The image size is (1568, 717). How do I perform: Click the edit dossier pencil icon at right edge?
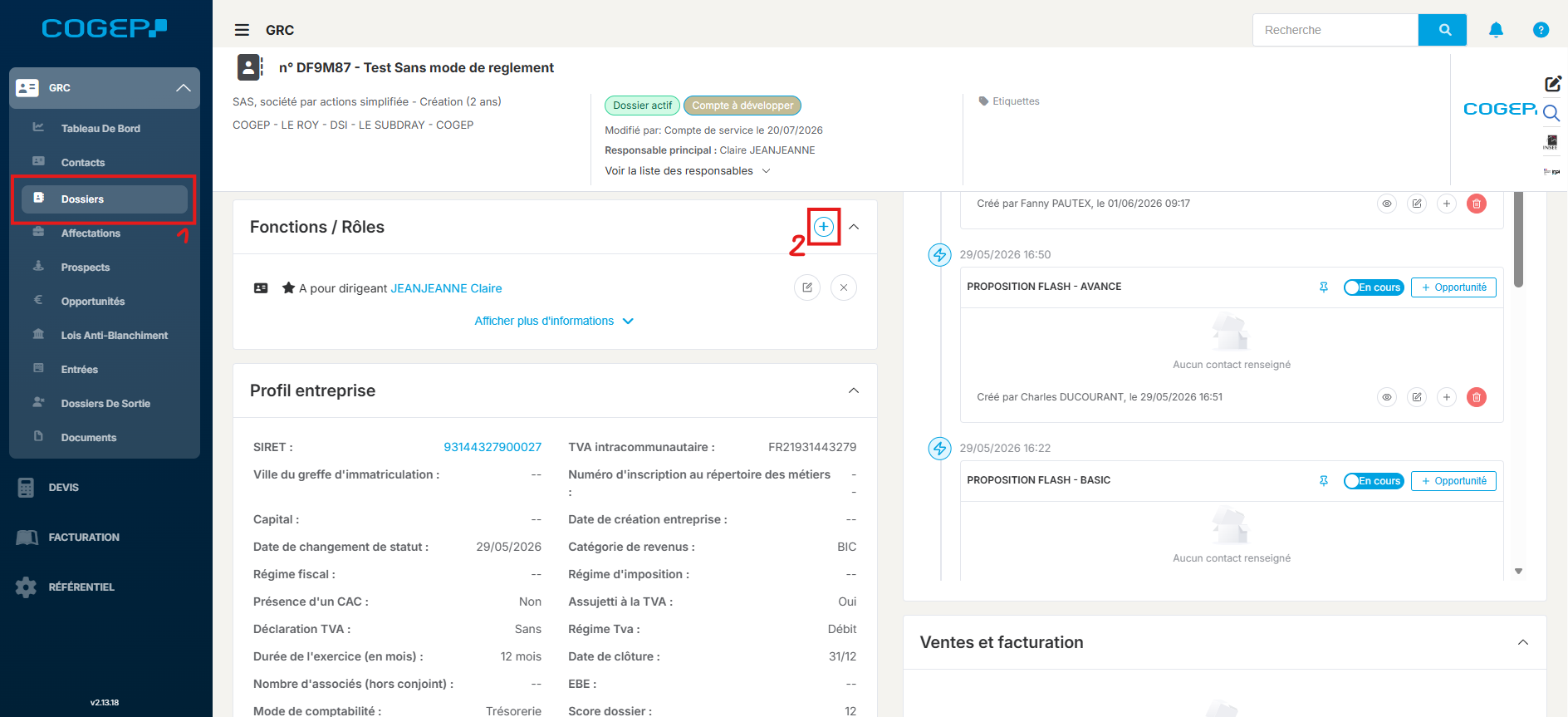click(x=1552, y=84)
